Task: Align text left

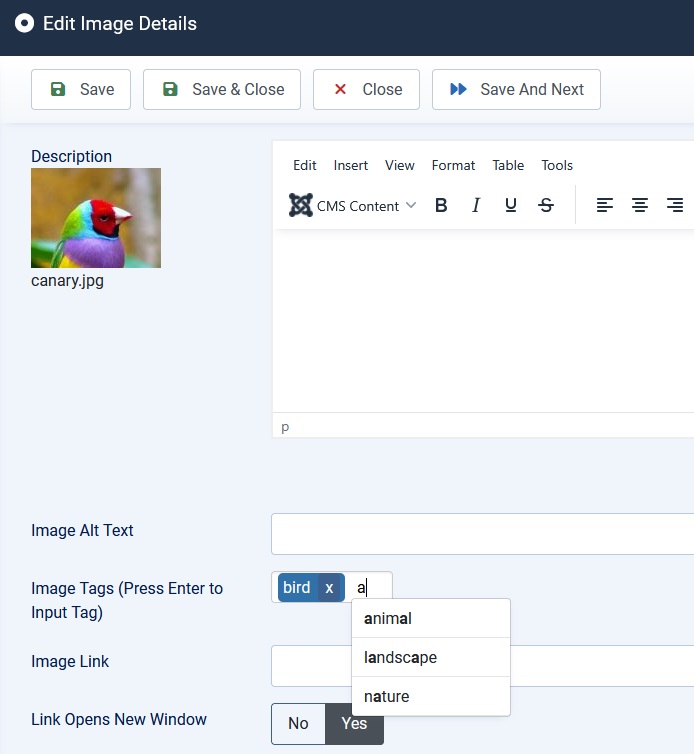Action: click(x=605, y=205)
